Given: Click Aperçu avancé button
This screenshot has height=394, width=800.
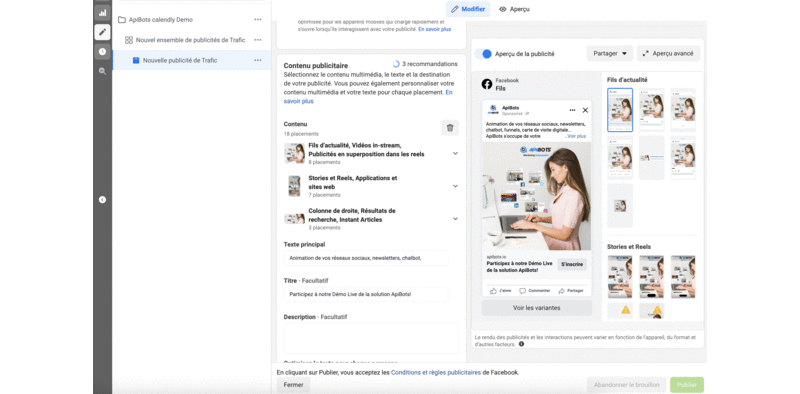Looking at the screenshot, I should (x=668, y=54).
